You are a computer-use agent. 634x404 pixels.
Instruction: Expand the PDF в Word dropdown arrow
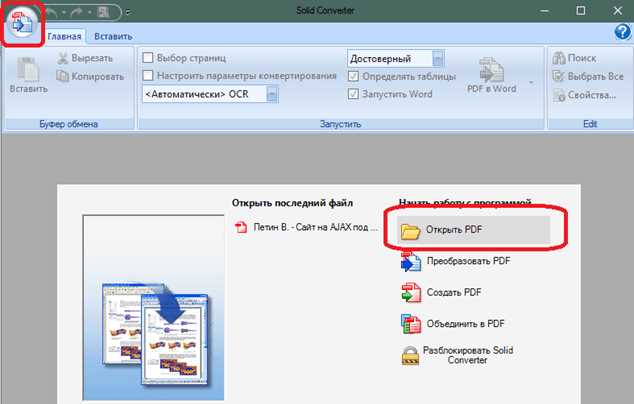pyautogui.click(x=531, y=82)
